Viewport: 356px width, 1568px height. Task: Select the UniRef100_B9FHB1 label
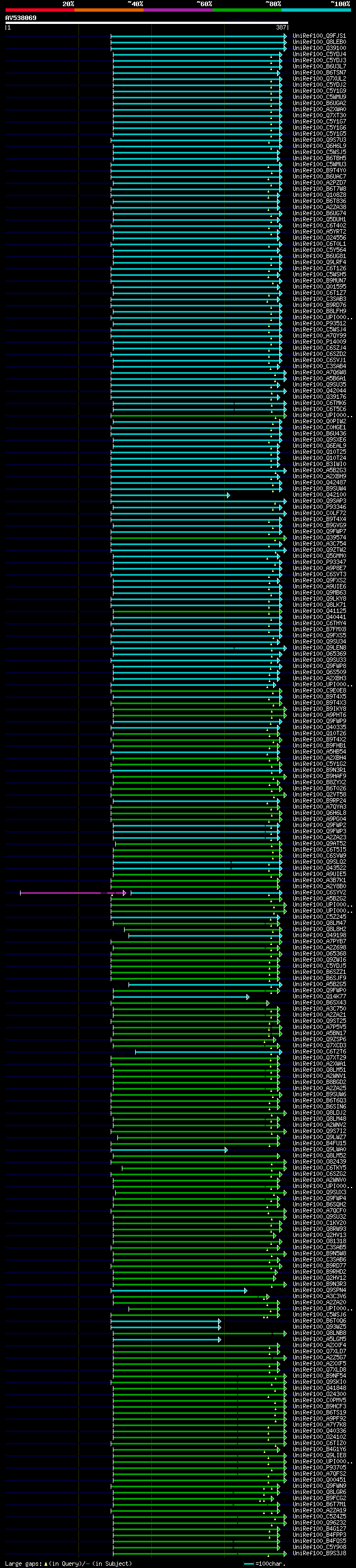pos(319,746)
